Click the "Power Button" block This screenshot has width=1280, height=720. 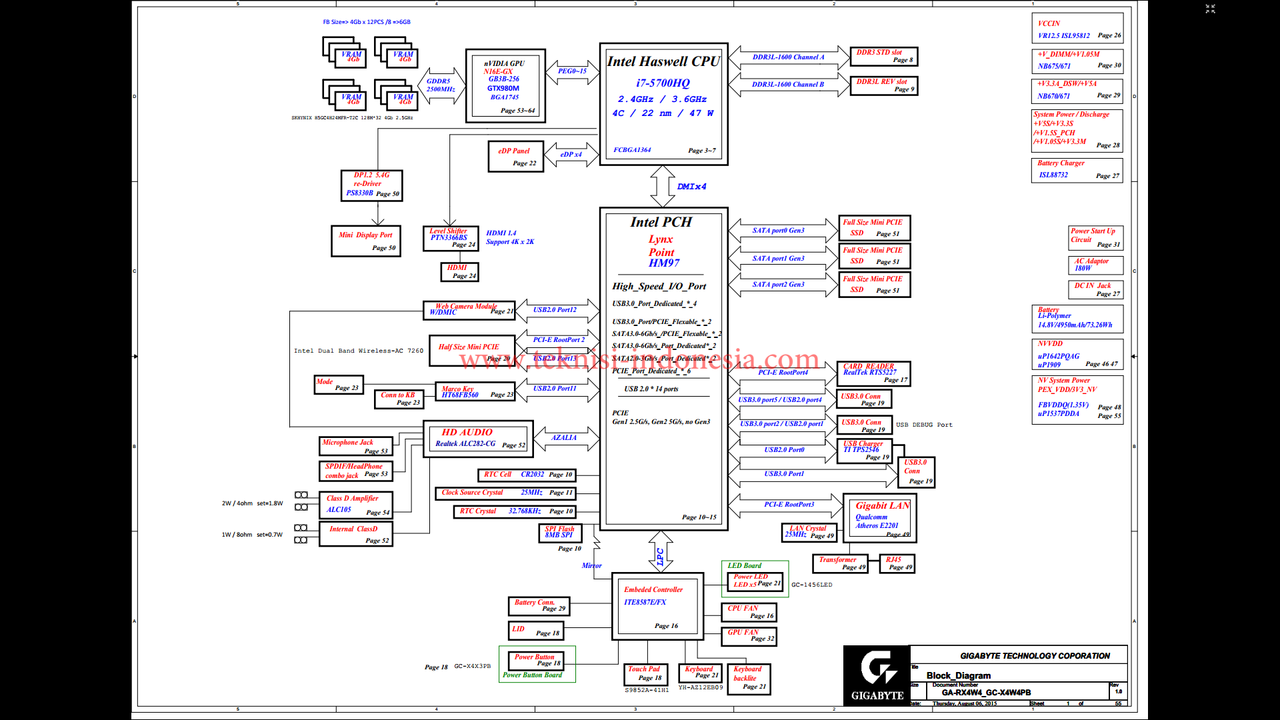pyautogui.click(x=537, y=659)
